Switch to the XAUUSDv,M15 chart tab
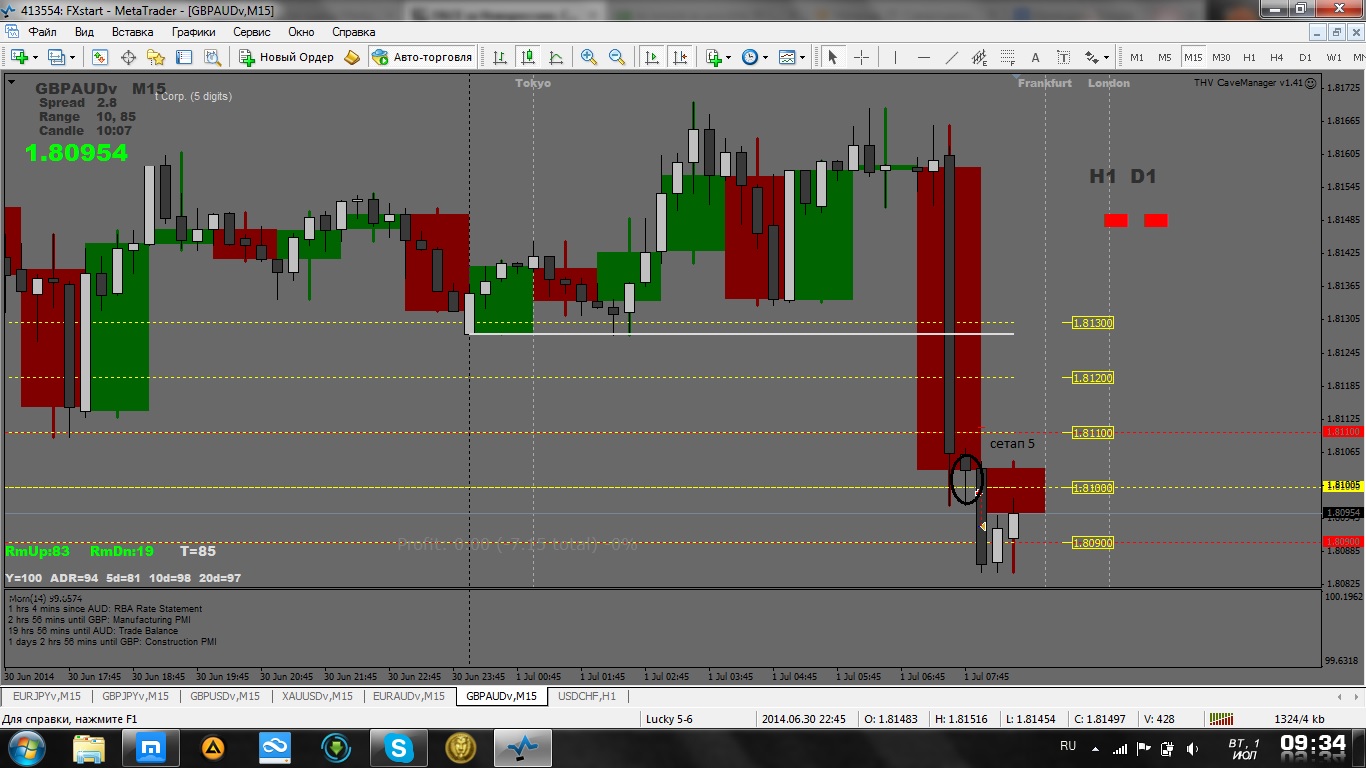Image resolution: width=1366 pixels, height=768 pixels. click(x=318, y=696)
